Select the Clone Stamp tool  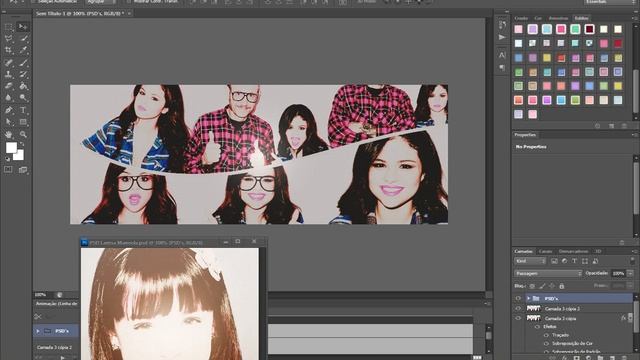click(x=8, y=74)
